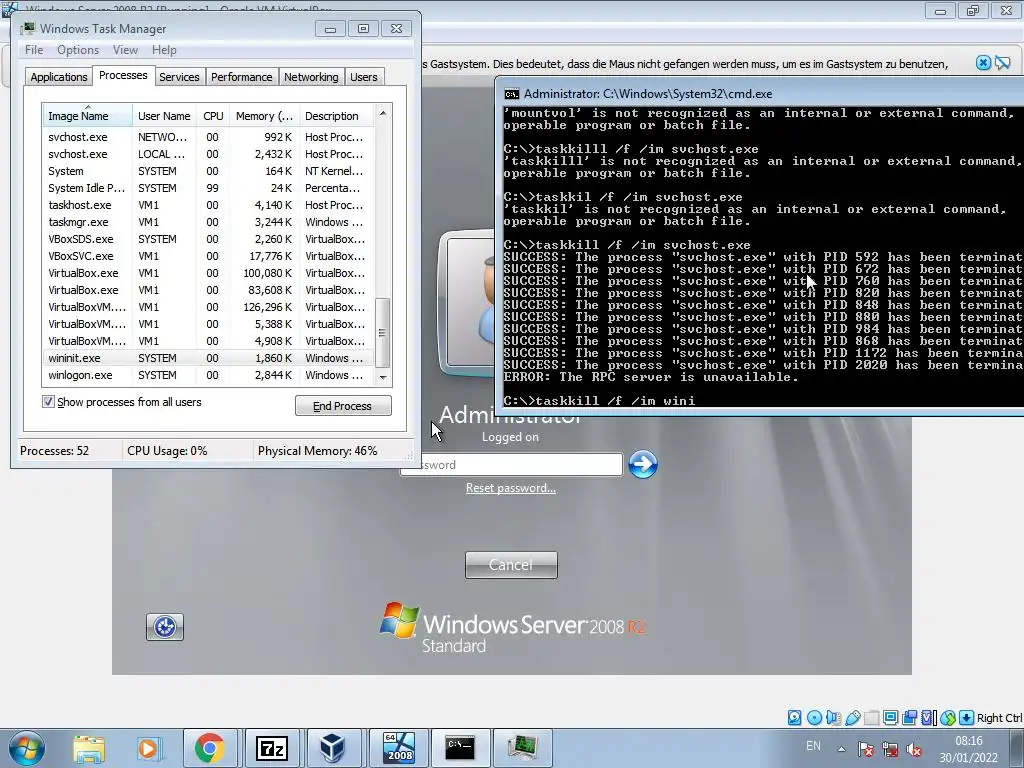Switch to the cmd.exe taskbar icon

[460, 748]
